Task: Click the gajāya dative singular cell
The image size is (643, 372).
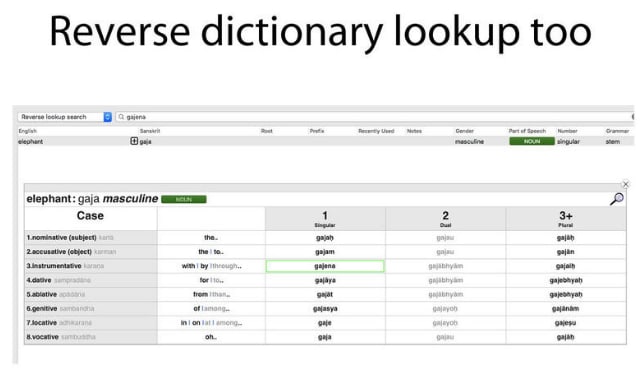Action: coord(325,280)
